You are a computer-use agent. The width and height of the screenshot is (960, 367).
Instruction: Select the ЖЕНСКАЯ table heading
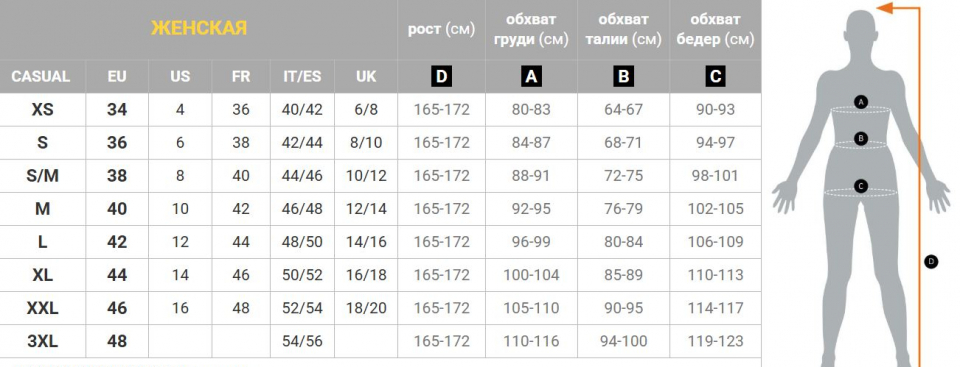(199, 28)
